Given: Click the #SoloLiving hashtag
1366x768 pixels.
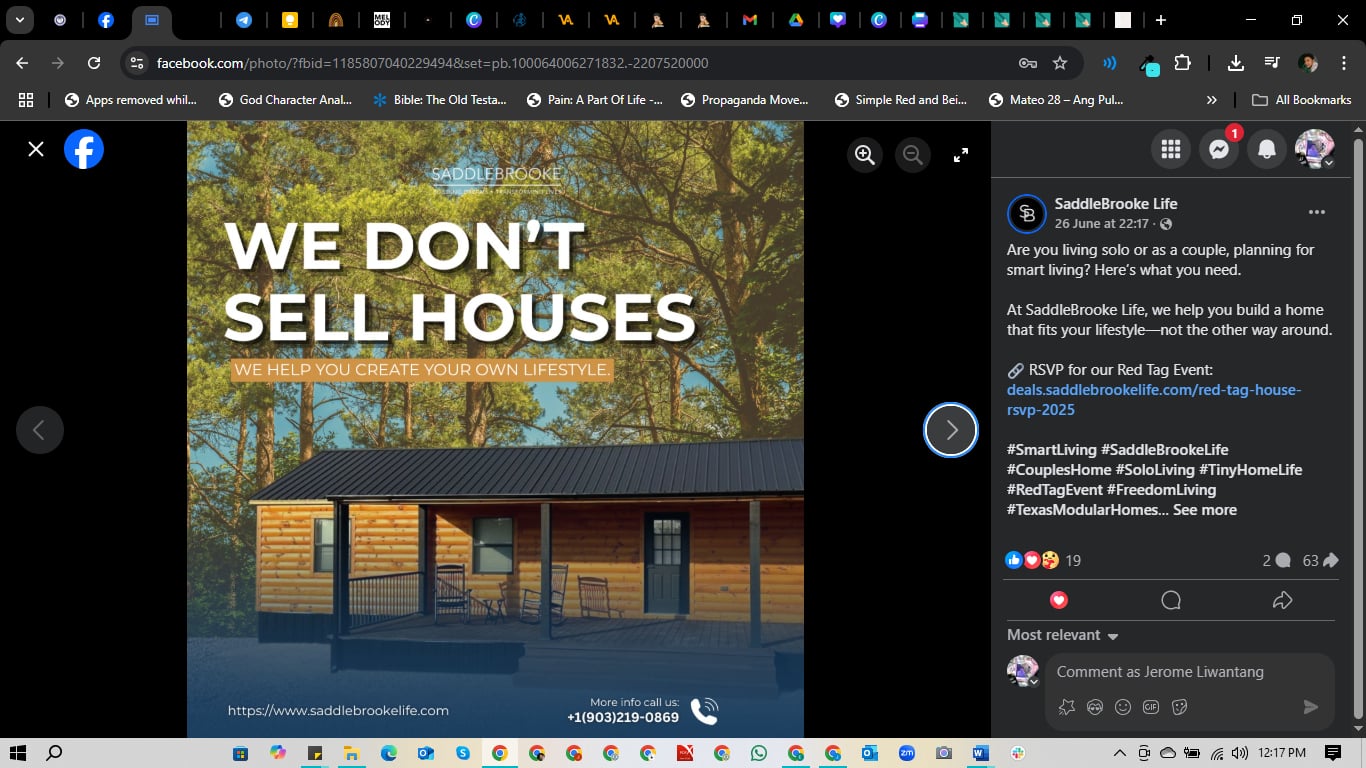Looking at the screenshot, I should click(1155, 470).
